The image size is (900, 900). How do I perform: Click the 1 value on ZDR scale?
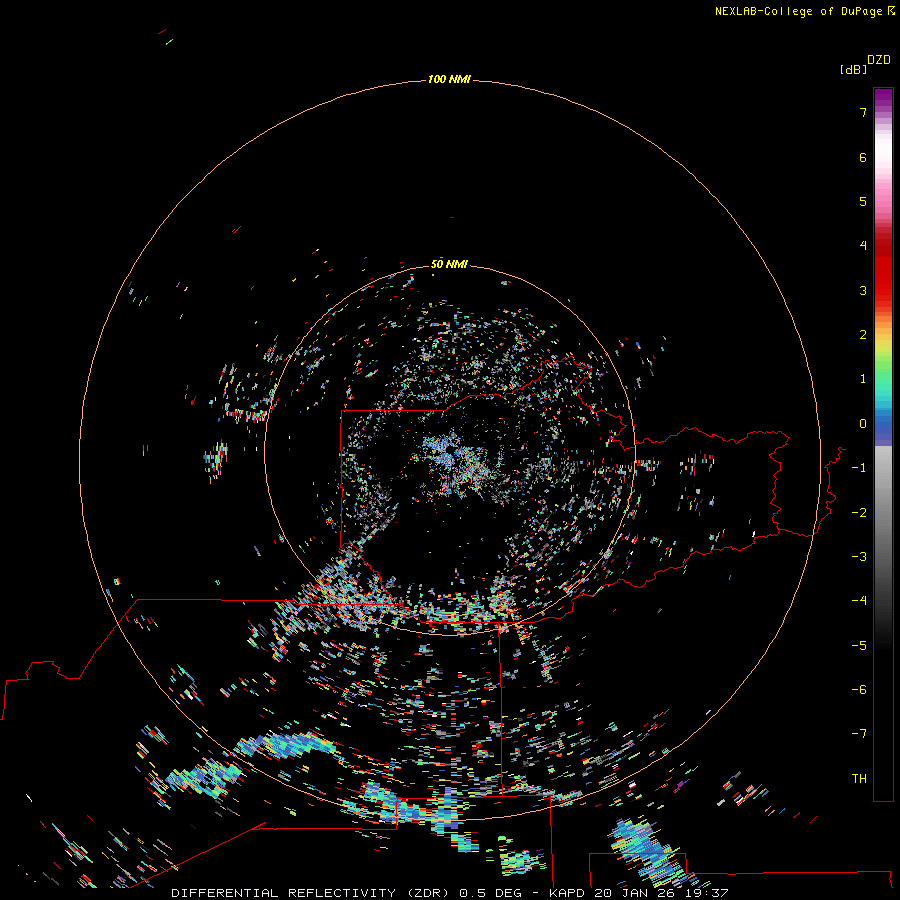pos(863,379)
